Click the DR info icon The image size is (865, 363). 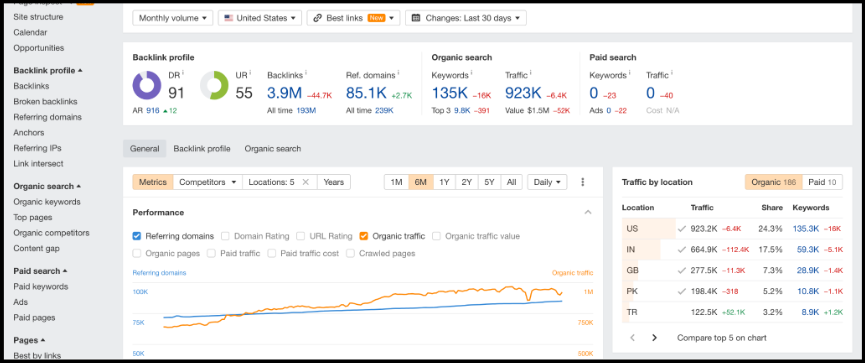[183, 73]
